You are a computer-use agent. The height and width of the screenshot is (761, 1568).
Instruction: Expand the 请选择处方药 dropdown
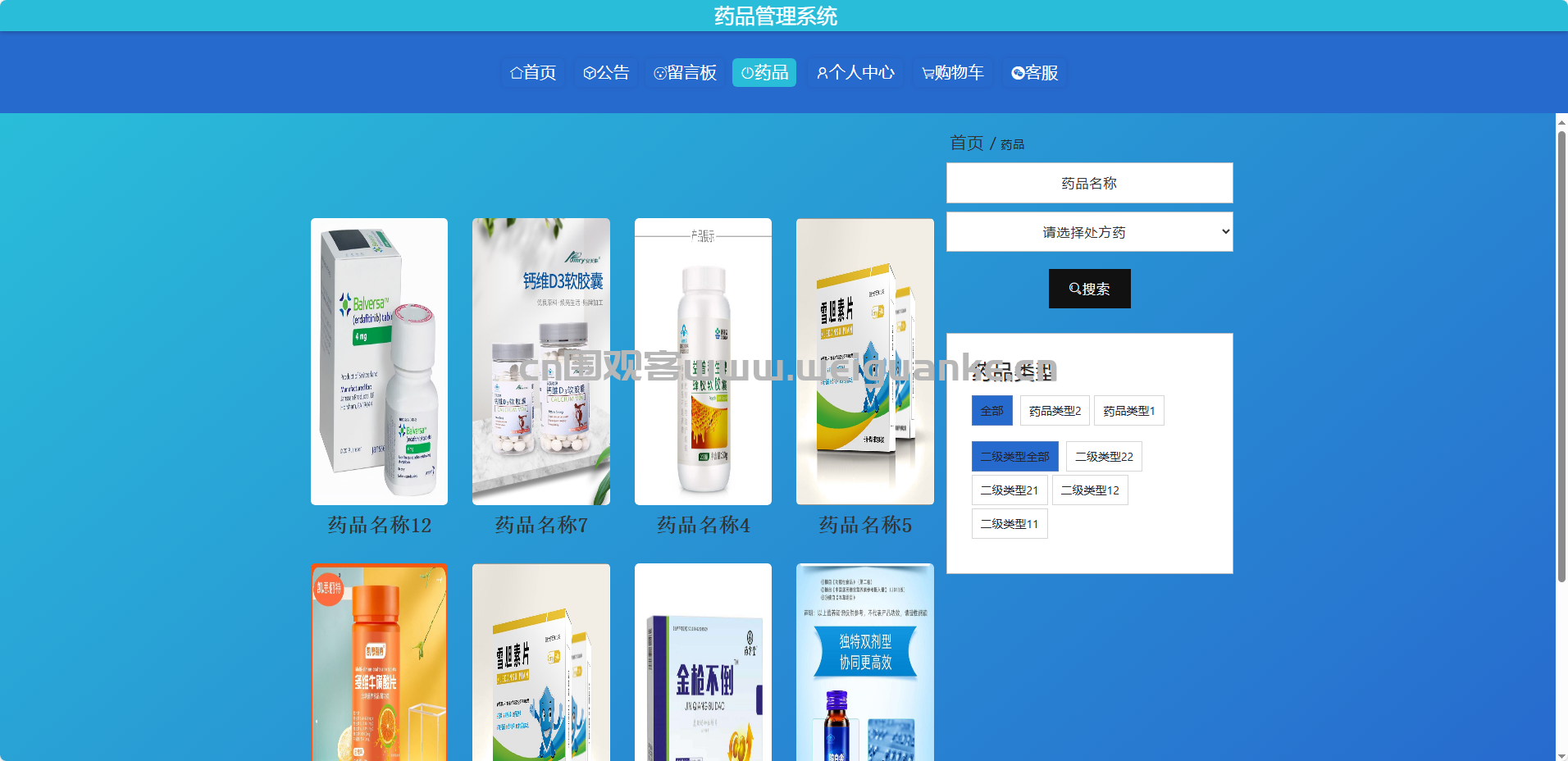click(1089, 232)
